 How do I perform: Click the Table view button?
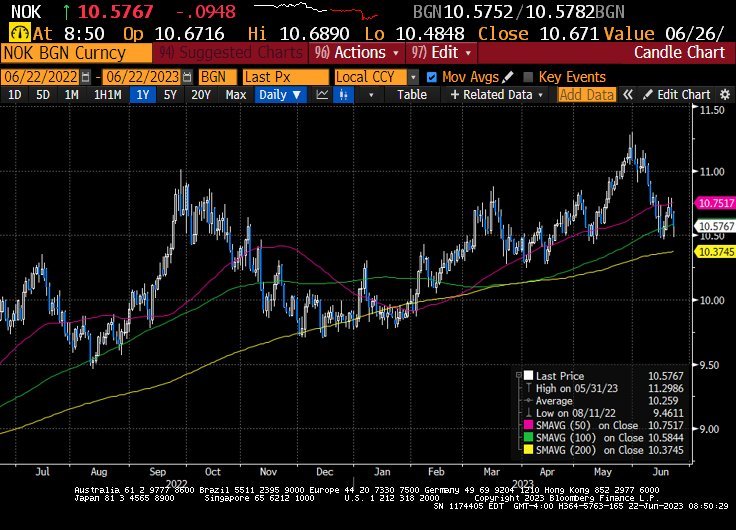pos(411,94)
